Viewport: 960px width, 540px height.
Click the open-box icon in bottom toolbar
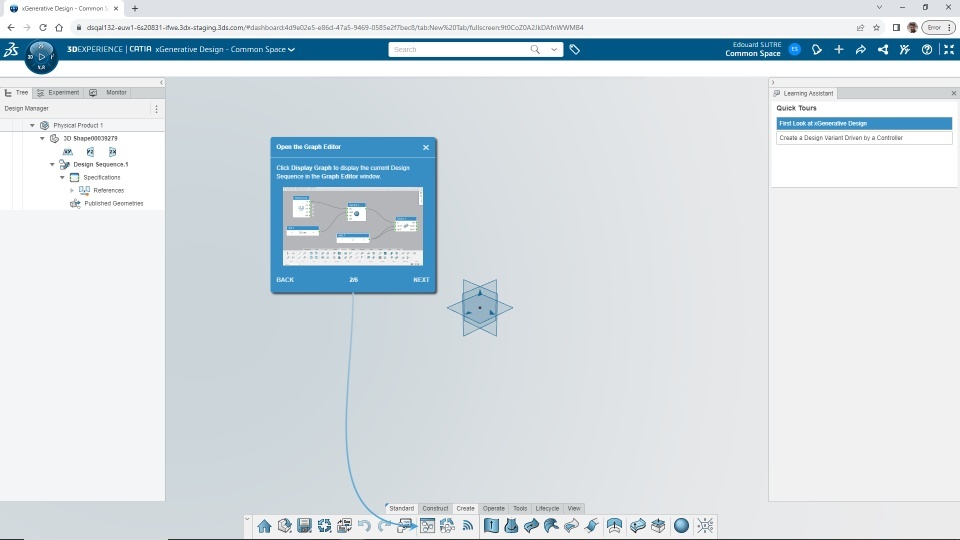click(658, 525)
